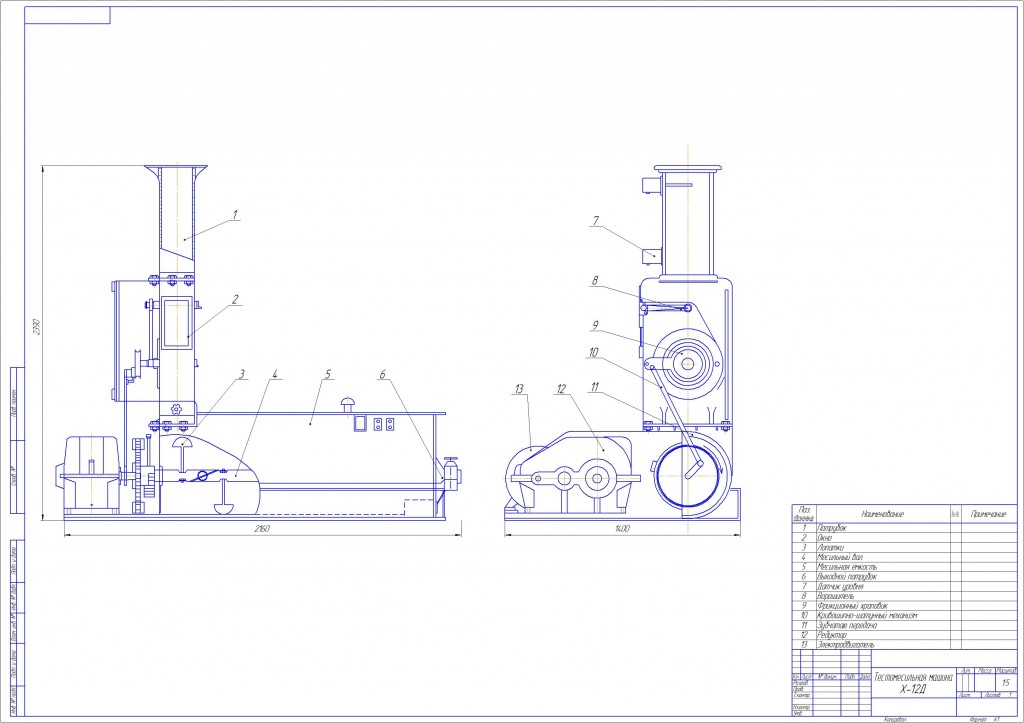Click 'Редуктор' entry in the table

point(832,635)
